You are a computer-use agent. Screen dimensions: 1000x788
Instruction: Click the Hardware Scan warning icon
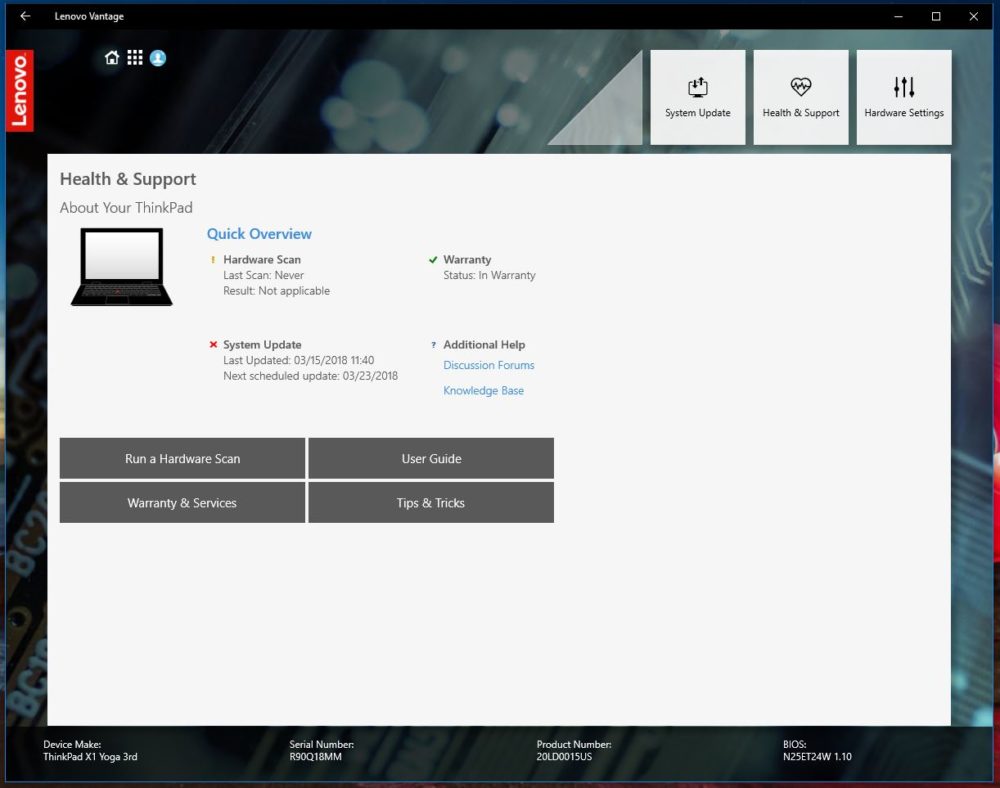213,259
